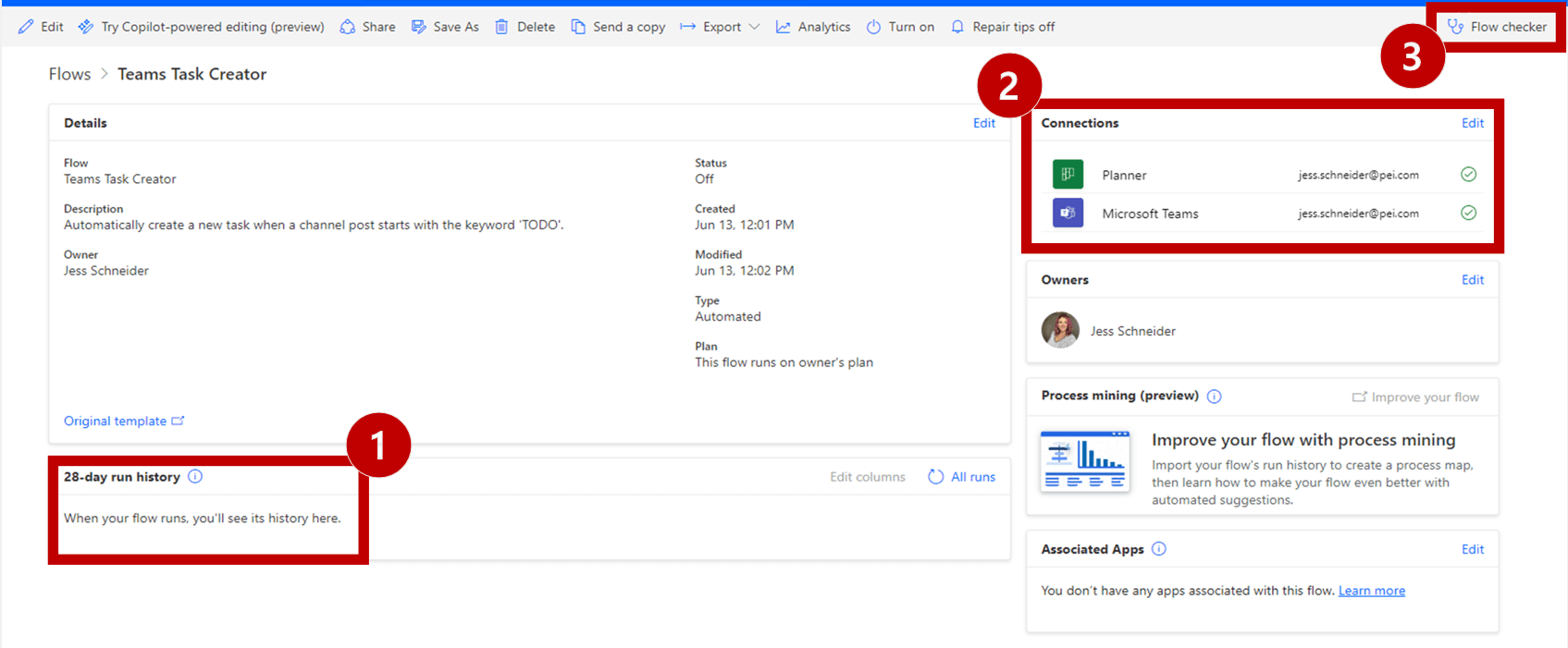Image resolution: width=1568 pixels, height=648 pixels.
Task: Click the flow description text about 'TODO'
Action: coord(314,225)
